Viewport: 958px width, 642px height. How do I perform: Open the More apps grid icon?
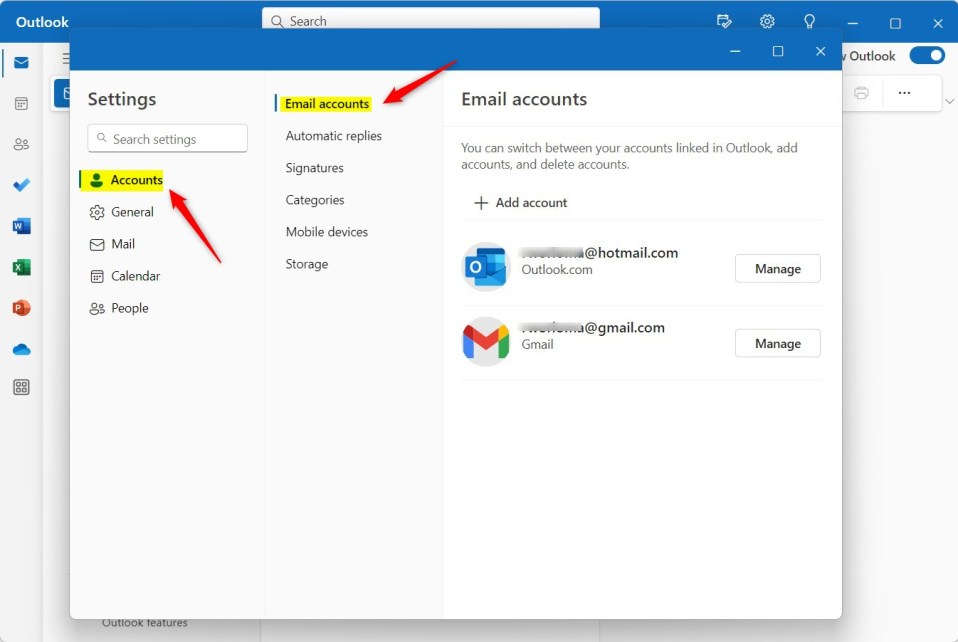(21, 388)
